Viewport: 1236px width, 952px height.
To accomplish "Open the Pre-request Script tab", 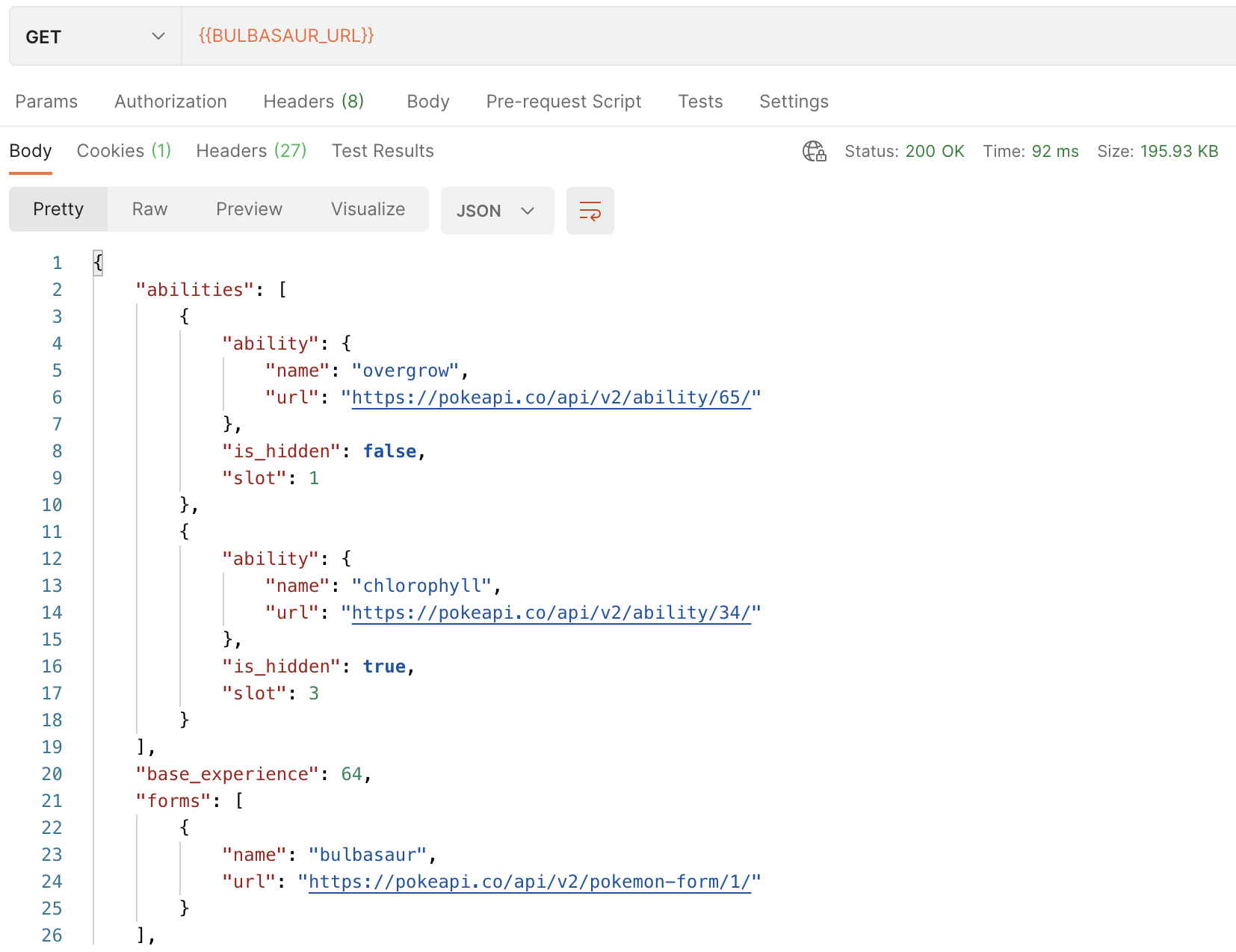I will 563,102.
